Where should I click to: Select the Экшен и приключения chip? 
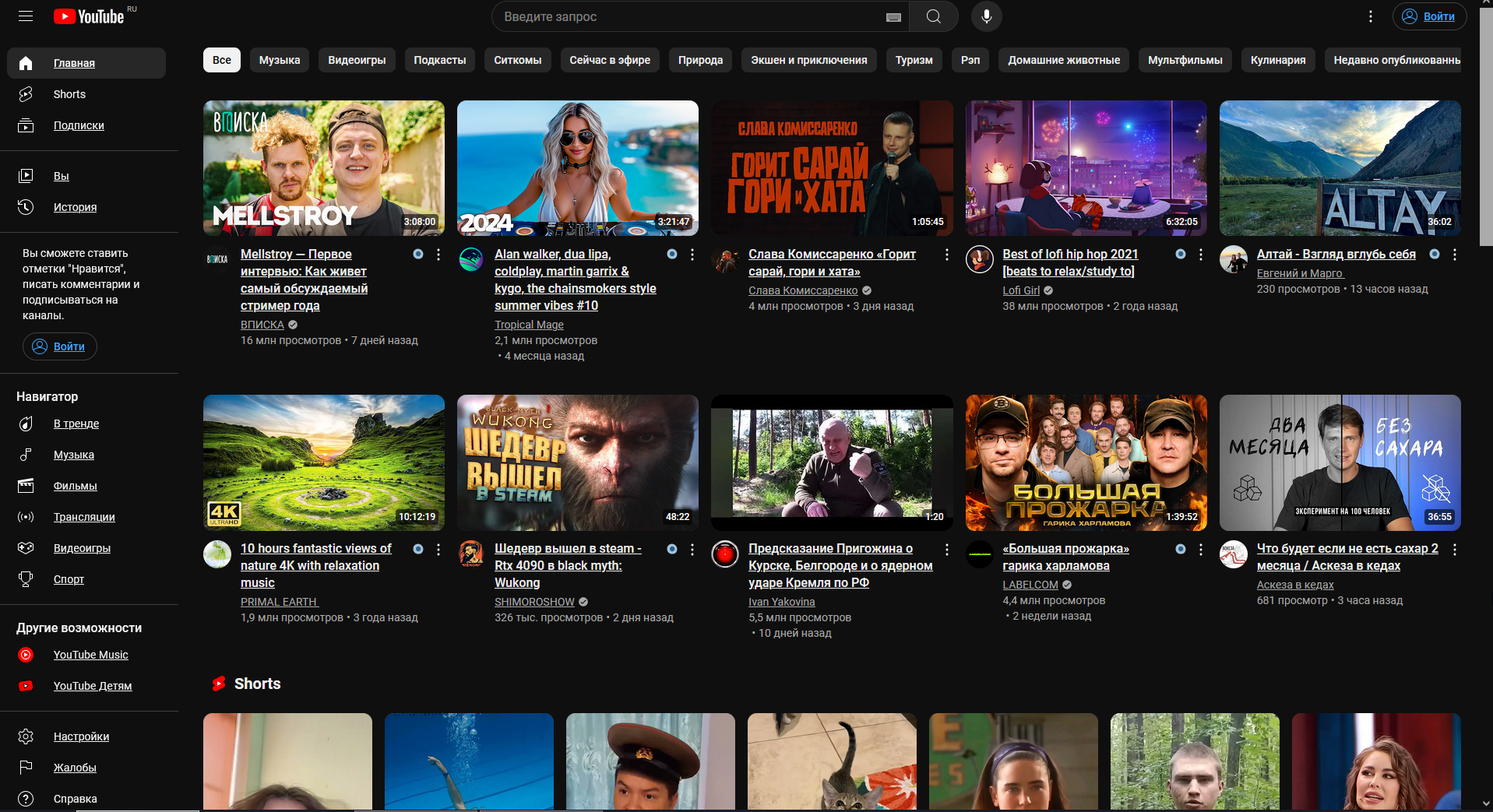[x=809, y=60]
